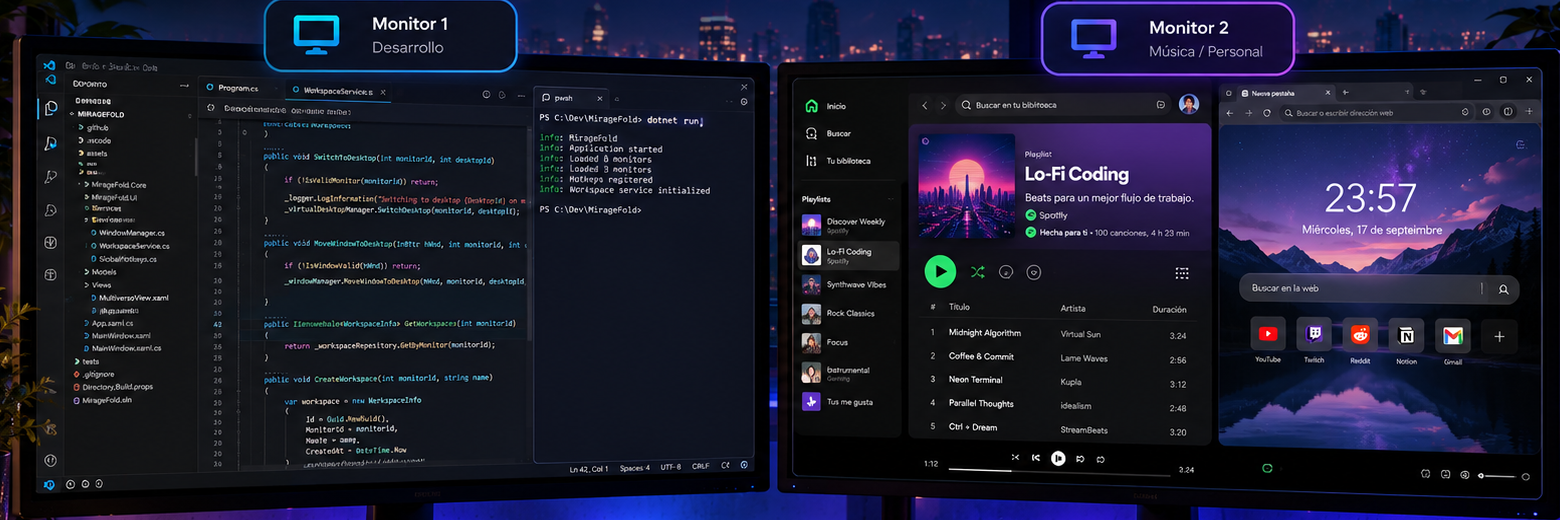Image resolution: width=1560 pixels, height=520 pixels.
Task: Click the browser back arrow
Action: tap(1232, 113)
